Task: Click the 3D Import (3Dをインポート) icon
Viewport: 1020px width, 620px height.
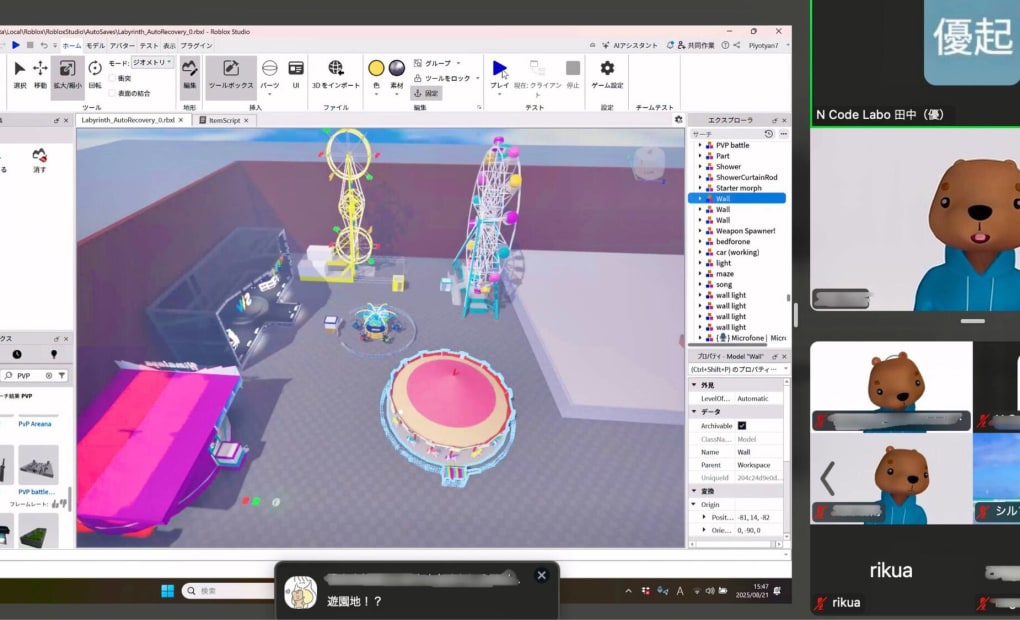Action: [x=336, y=72]
